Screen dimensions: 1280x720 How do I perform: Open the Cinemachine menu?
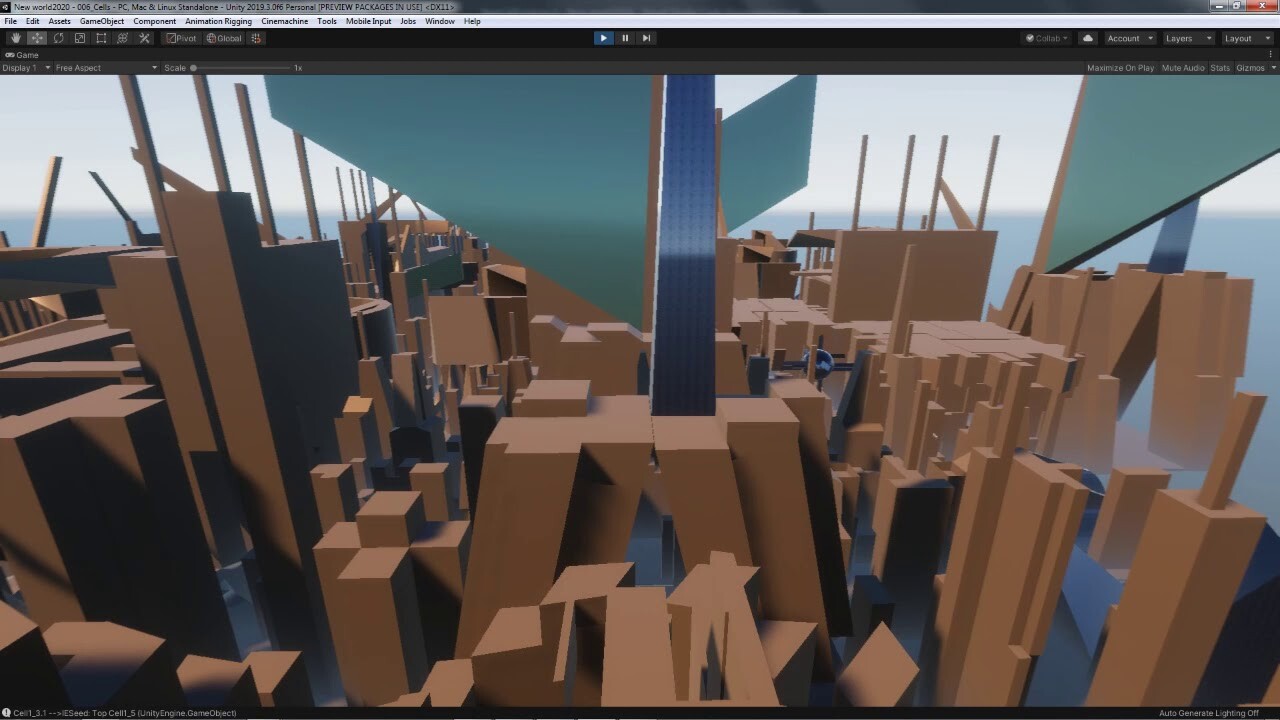click(x=285, y=20)
